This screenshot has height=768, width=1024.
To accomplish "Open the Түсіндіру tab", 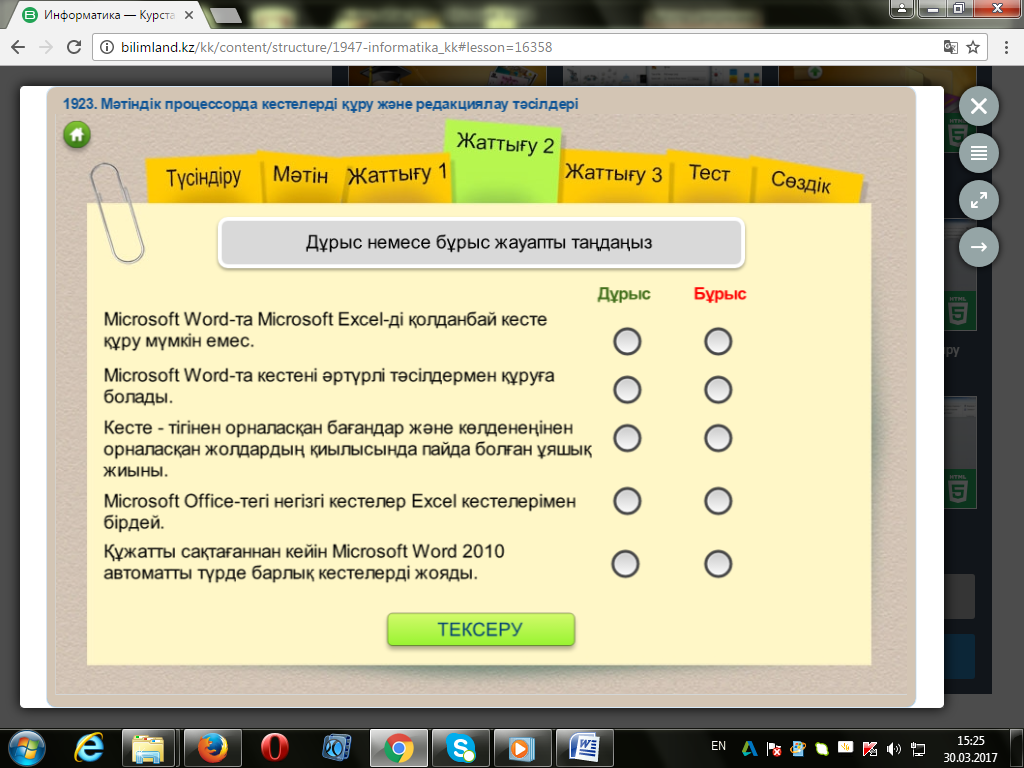I will pos(204,178).
